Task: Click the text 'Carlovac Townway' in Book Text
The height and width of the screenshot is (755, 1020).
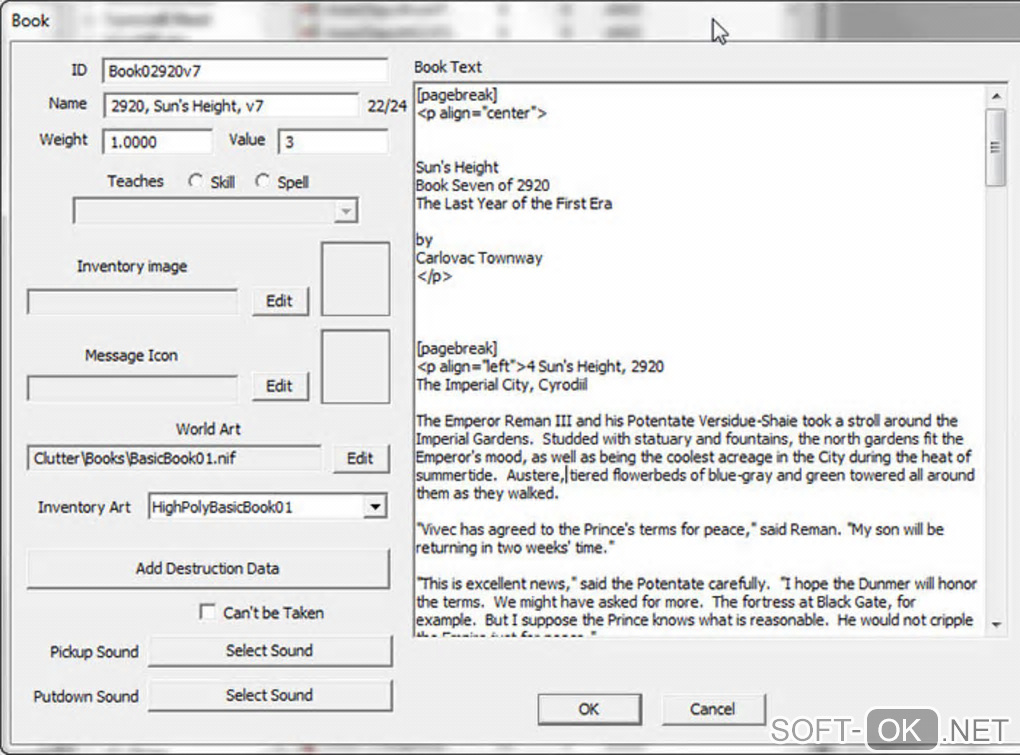Action: tap(479, 258)
